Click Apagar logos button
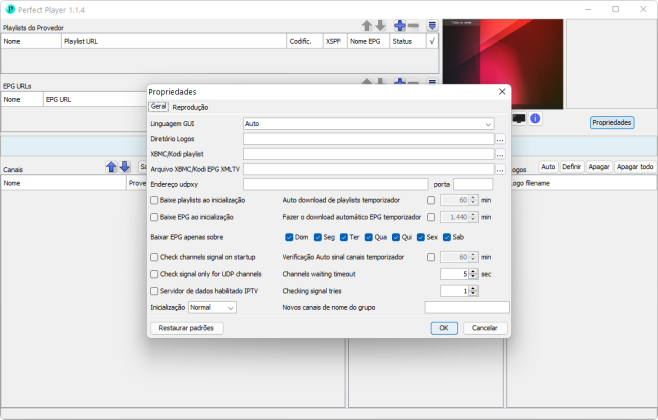 599,167
